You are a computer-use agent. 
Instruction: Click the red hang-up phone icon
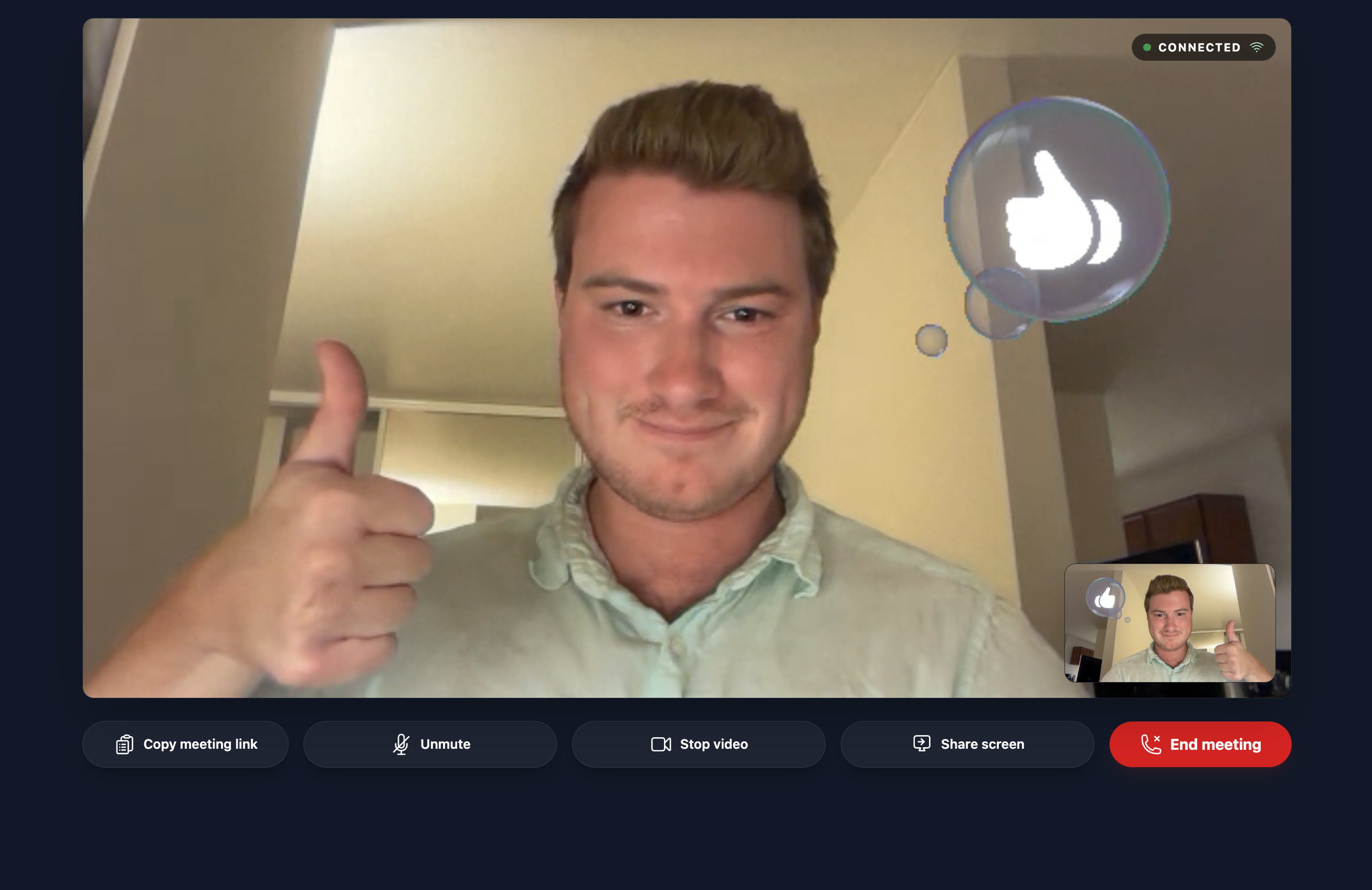click(x=1151, y=744)
